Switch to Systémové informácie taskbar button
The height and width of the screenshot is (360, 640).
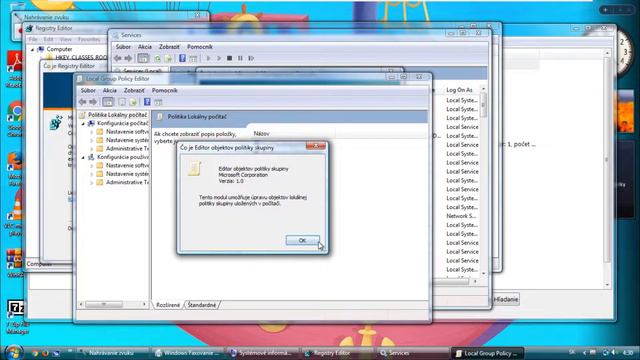pos(264,353)
